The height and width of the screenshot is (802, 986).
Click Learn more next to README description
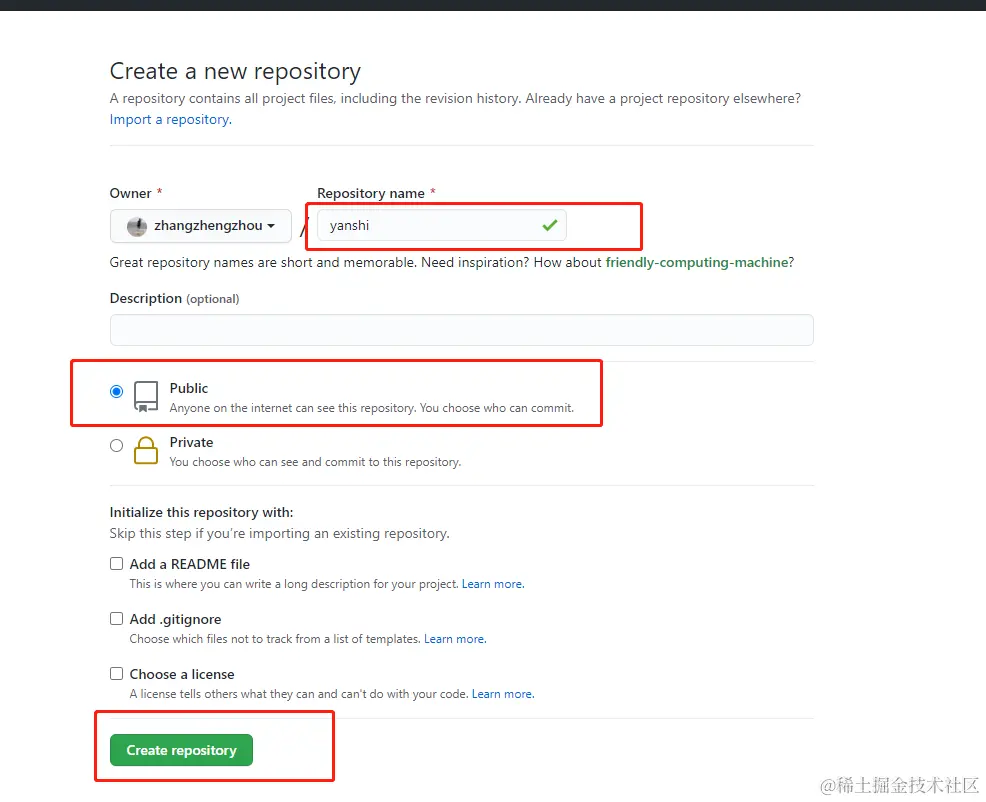pos(492,584)
